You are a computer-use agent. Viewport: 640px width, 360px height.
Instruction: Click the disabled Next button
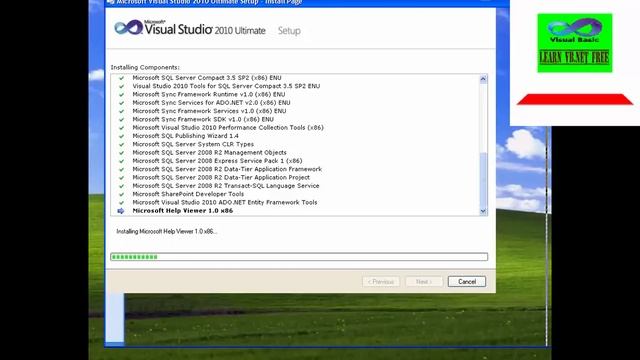tap(424, 282)
